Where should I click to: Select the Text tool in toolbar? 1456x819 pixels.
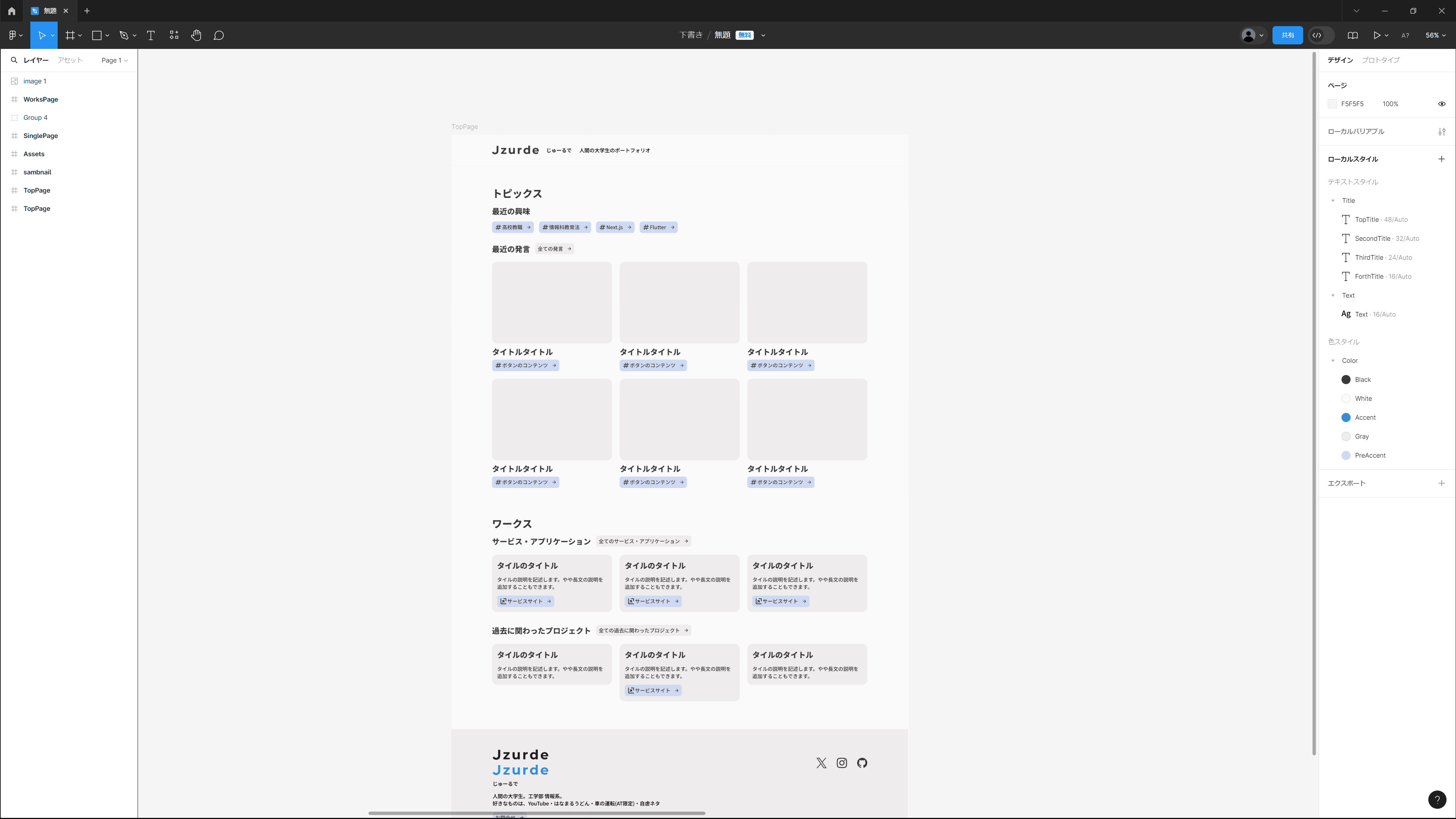(x=151, y=35)
